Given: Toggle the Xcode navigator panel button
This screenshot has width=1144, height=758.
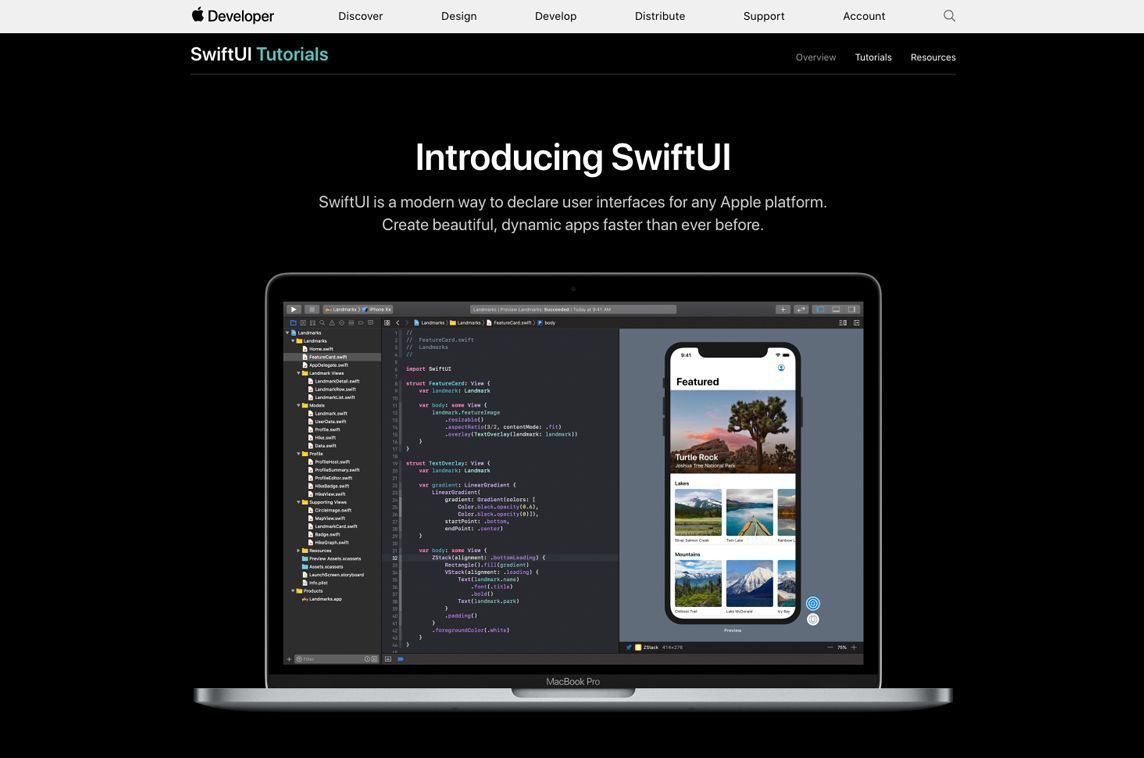Looking at the screenshot, I should pos(820,309).
